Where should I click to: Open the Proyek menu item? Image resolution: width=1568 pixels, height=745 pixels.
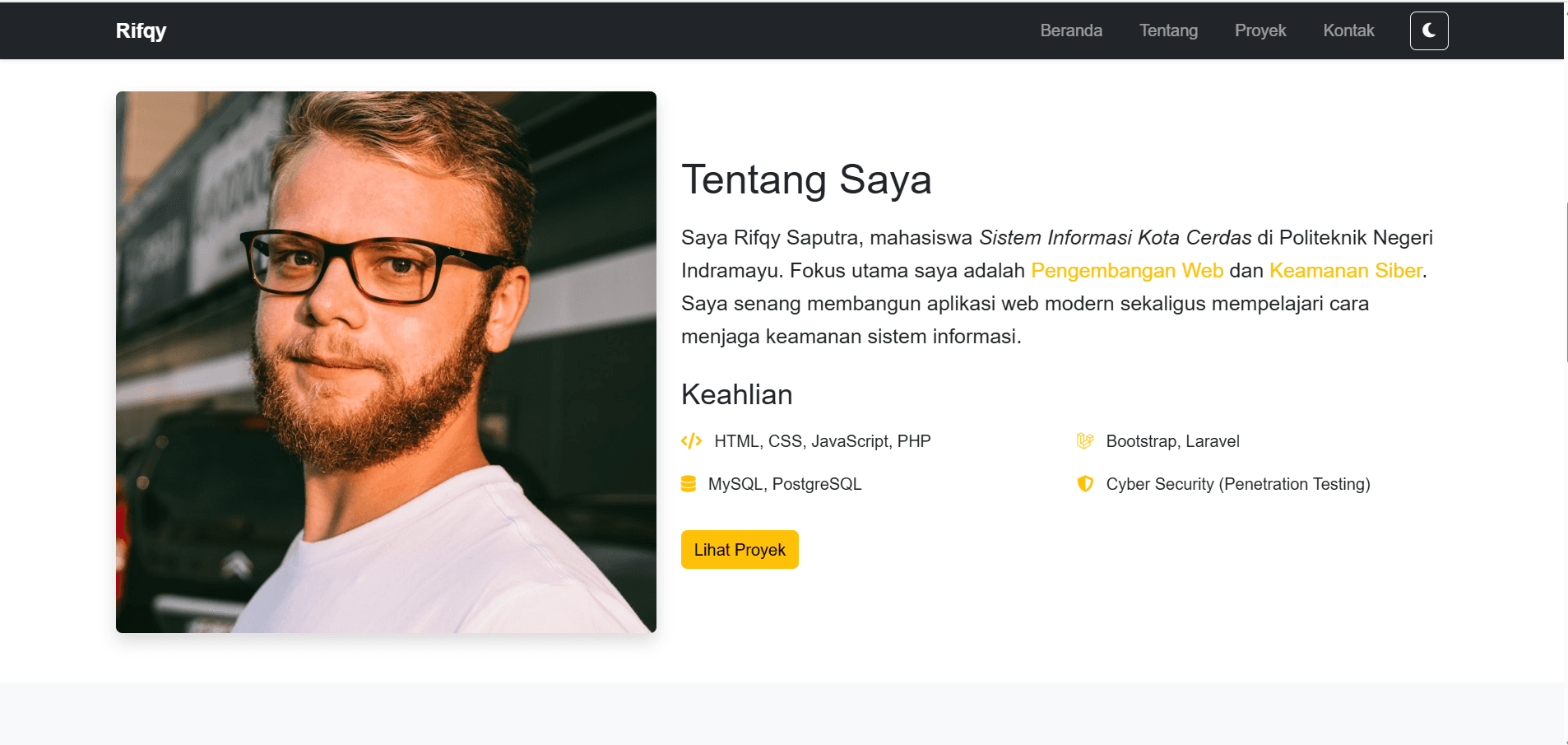tap(1260, 30)
